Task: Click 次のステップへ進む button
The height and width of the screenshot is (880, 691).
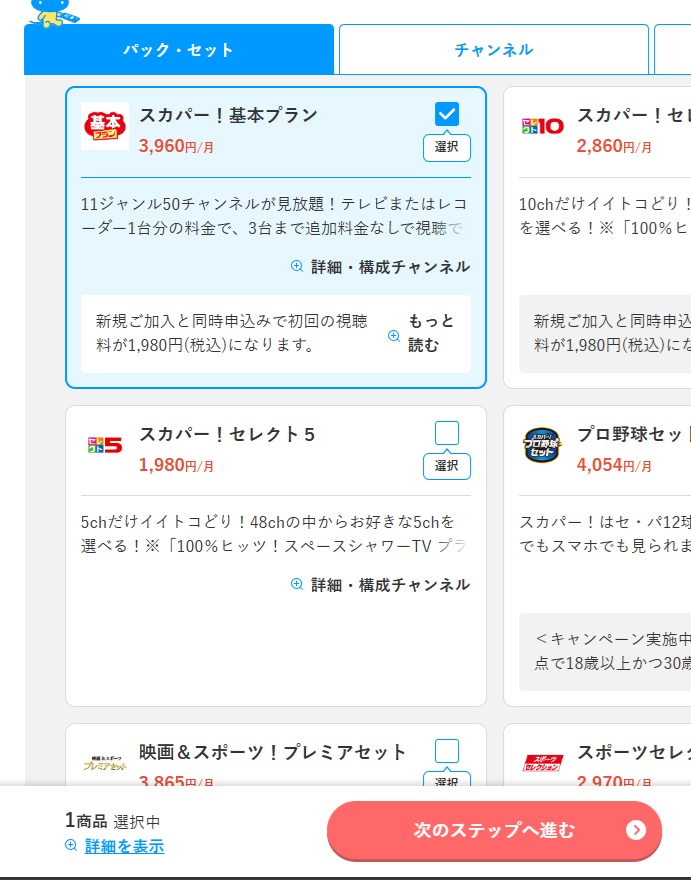Action: [494, 831]
